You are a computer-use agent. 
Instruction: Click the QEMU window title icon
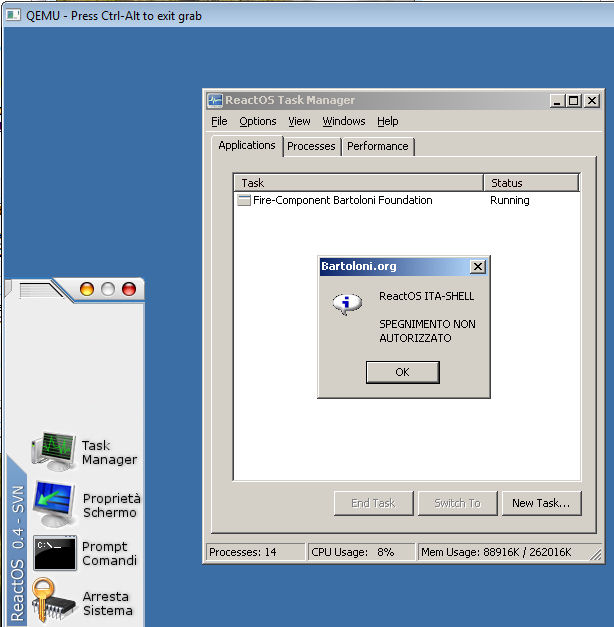pos(13,15)
